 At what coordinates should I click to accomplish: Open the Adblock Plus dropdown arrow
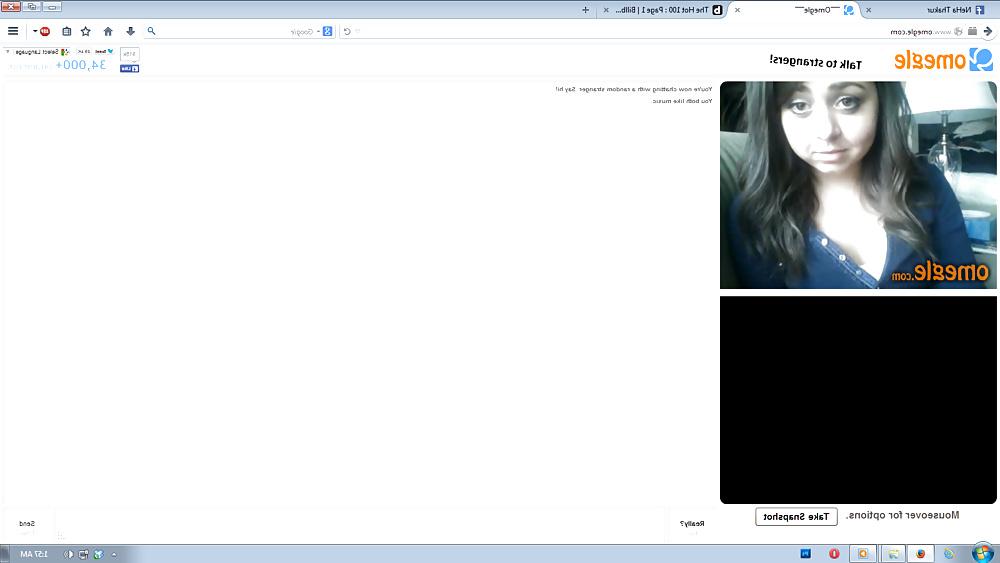point(35,31)
